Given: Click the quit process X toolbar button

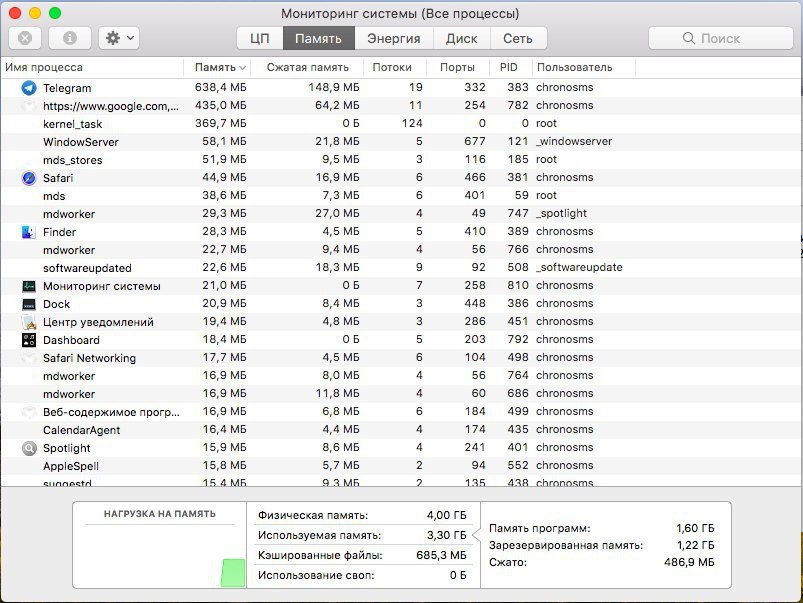Looking at the screenshot, I should [25, 38].
